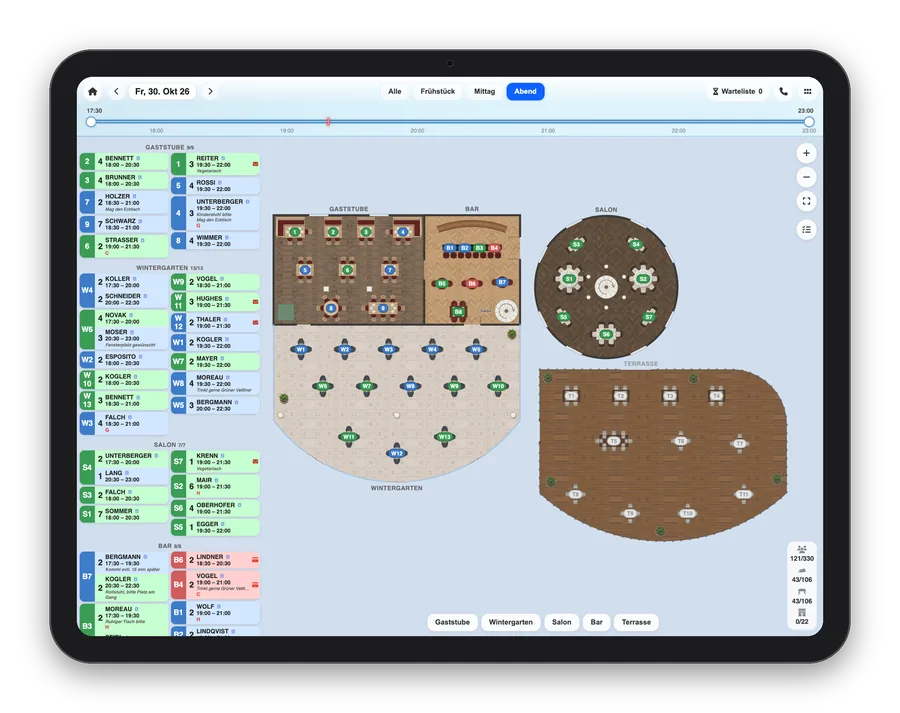Viewport: 900px width, 713px height.
Task: Open the apps grid menu icon
Action: coord(808,91)
